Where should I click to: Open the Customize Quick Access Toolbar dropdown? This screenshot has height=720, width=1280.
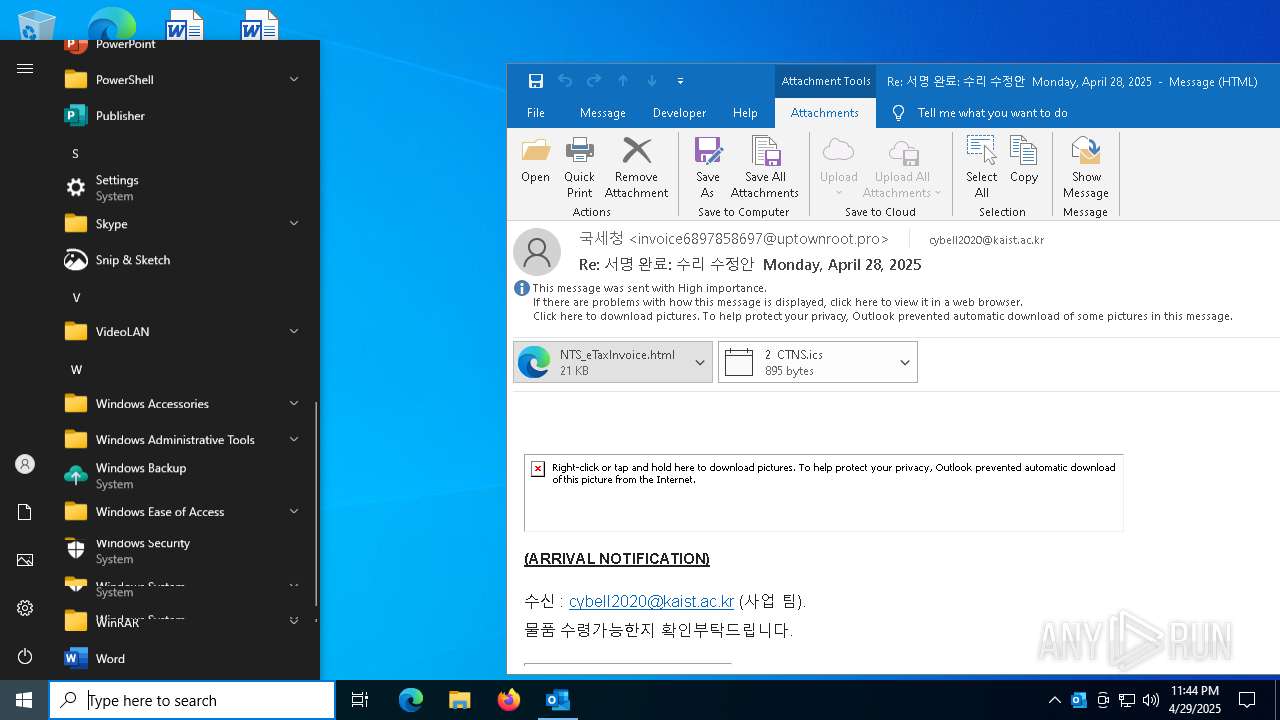pyautogui.click(x=680, y=81)
